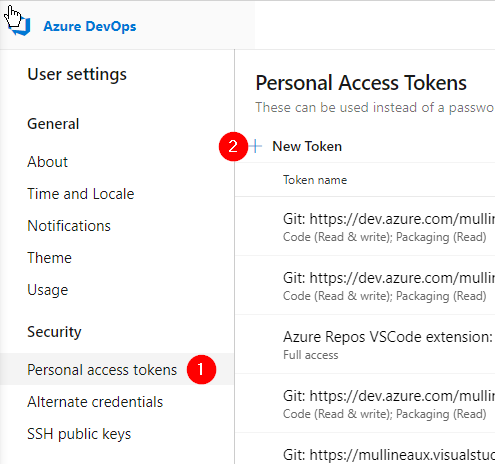The width and height of the screenshot is (495, 464).
Task: Select the first Git dev.azure.com token row
Action: (x=365, y=227)
